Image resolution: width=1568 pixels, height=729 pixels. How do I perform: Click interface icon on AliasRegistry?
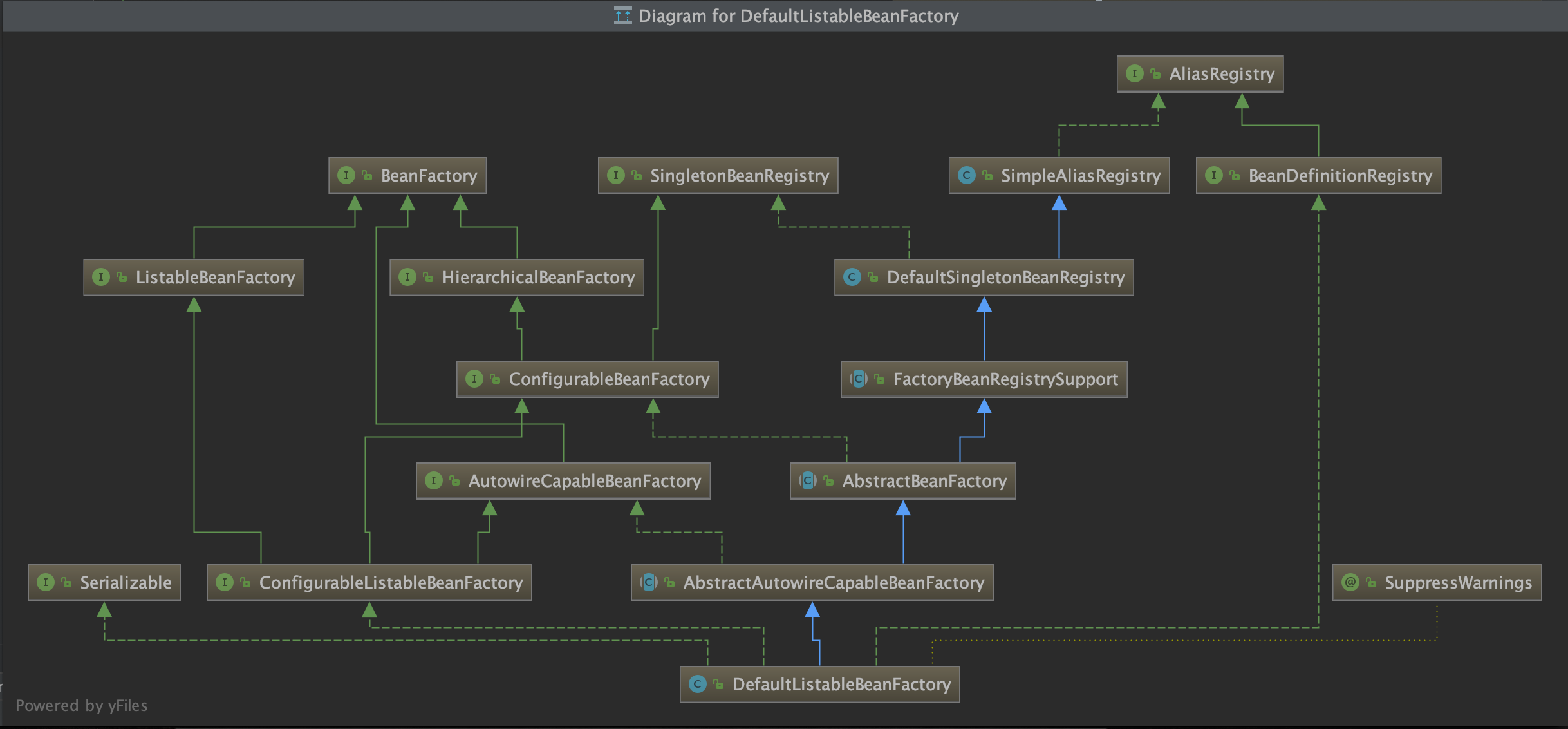pos(1135,74)
